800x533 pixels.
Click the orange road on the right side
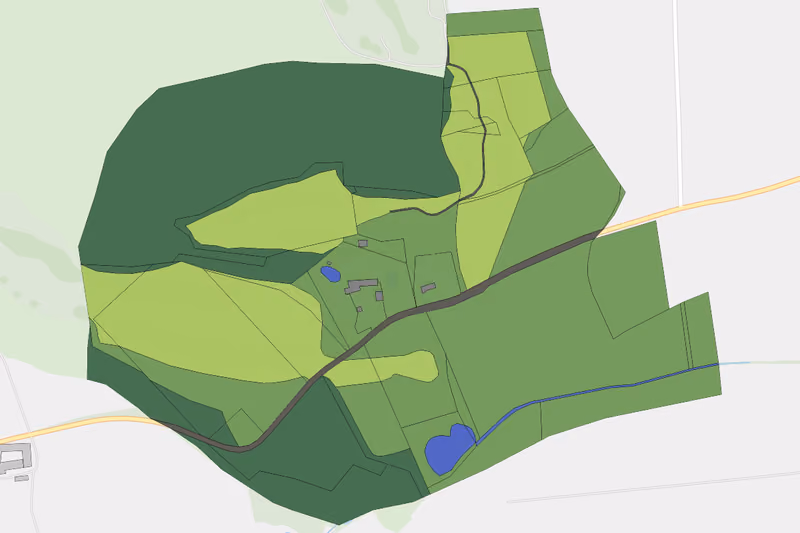(x=702, y=204)
